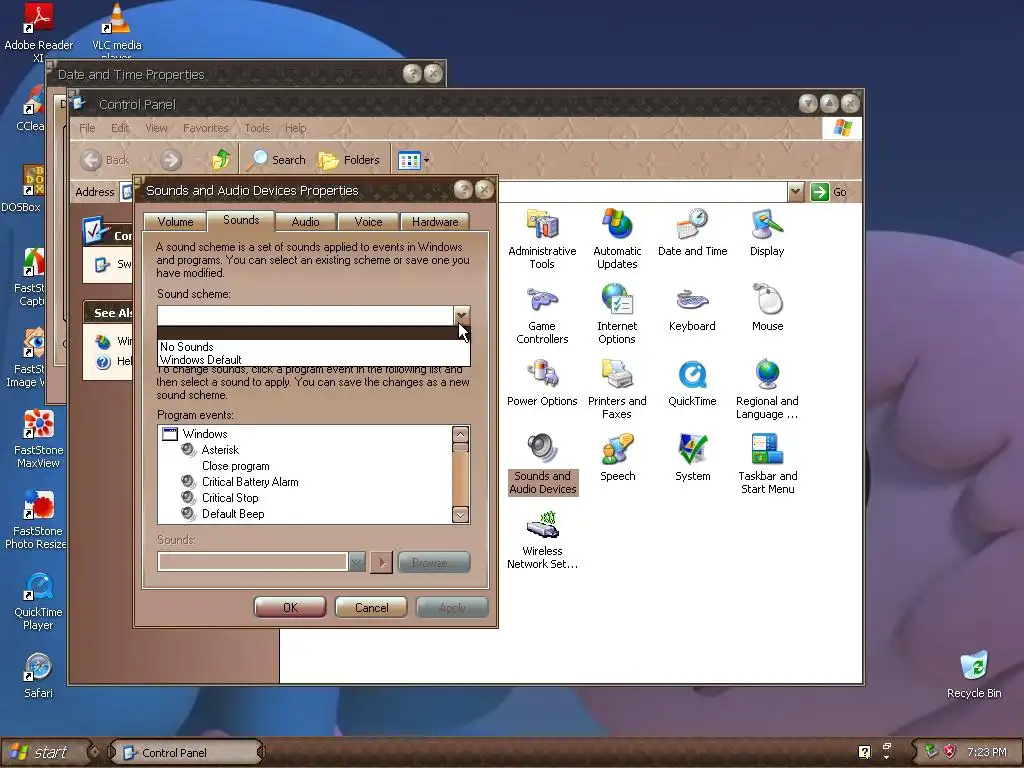Open Administrative Tools in Control Panel

[x=542, y=239]
